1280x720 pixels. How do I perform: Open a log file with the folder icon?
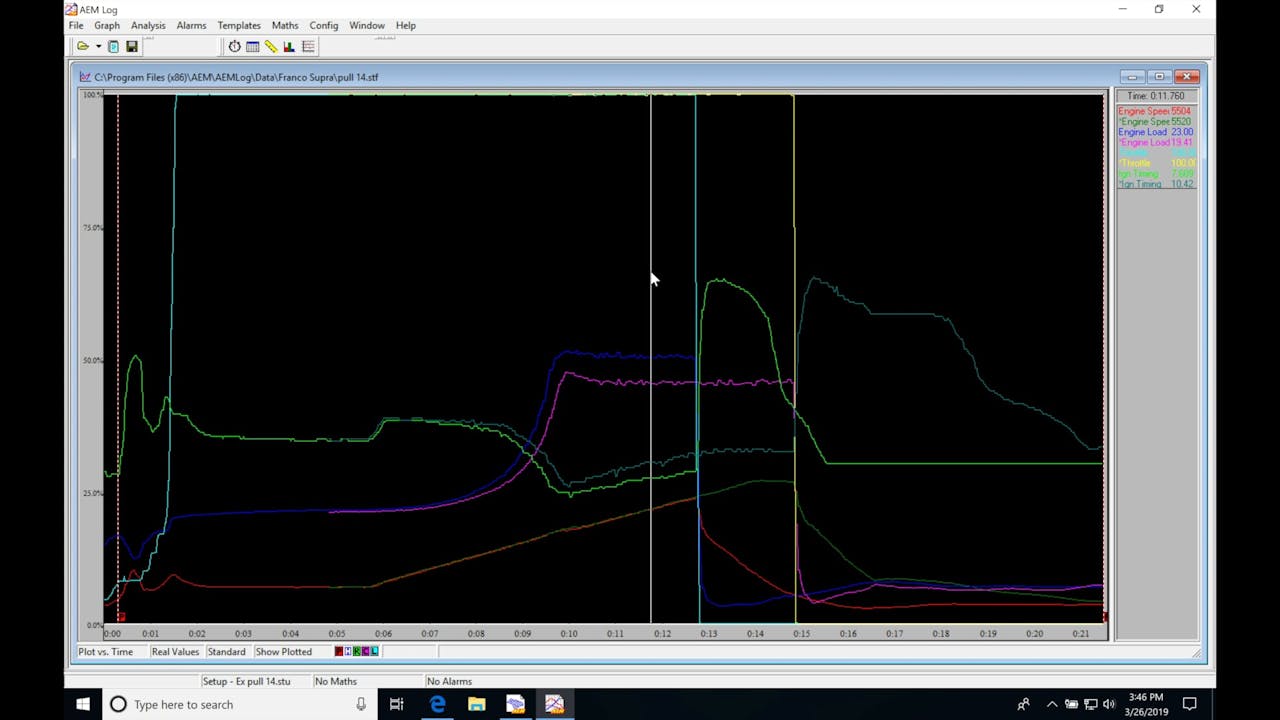[x=82, y=46]
